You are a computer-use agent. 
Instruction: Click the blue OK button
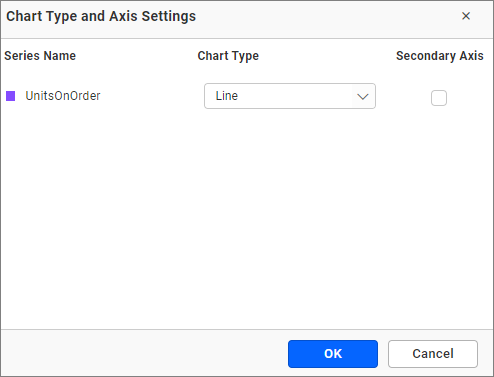[x=333, y=354]
